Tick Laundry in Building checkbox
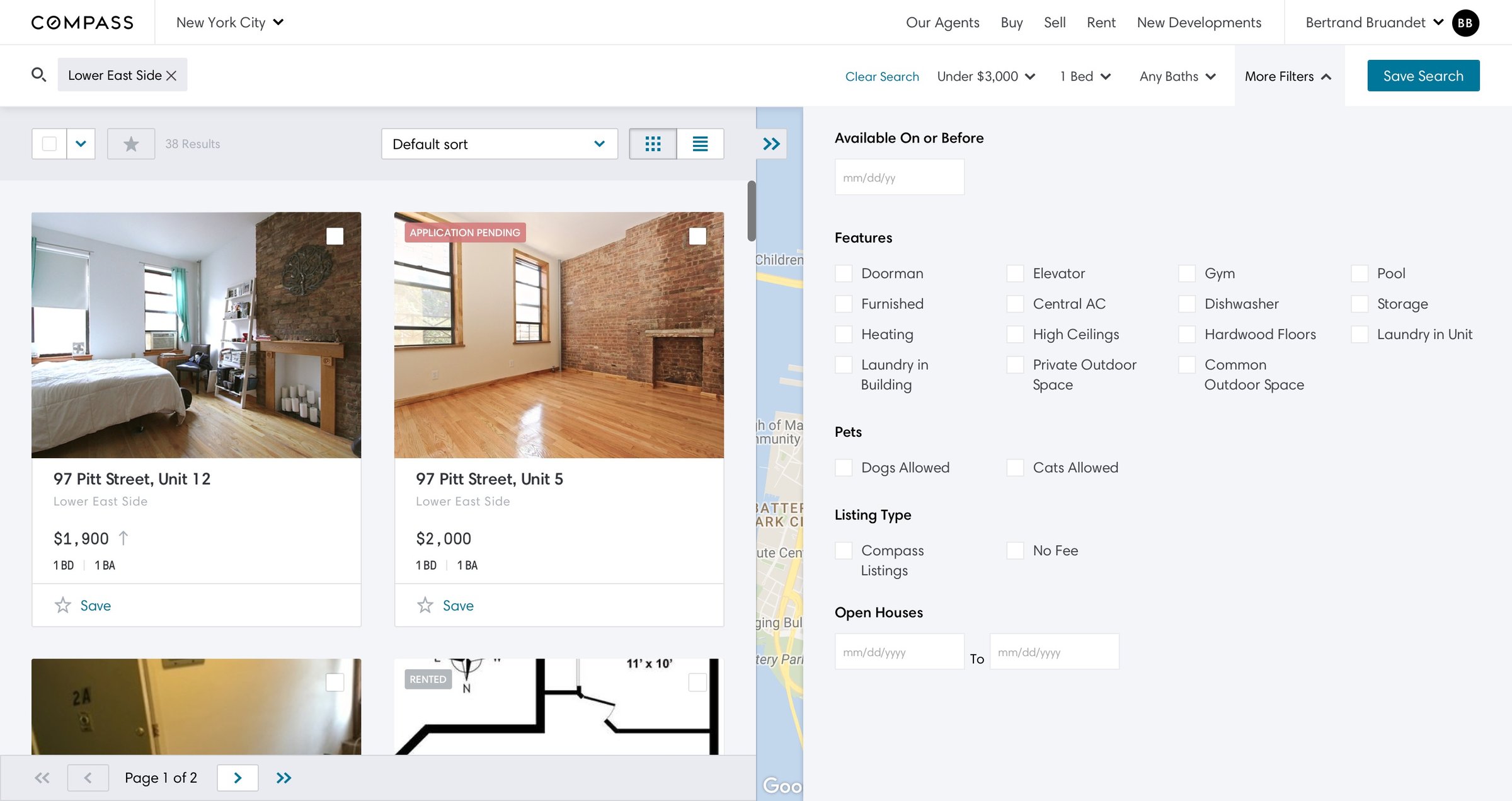1512x801 pixels. [x=844, y=365]
